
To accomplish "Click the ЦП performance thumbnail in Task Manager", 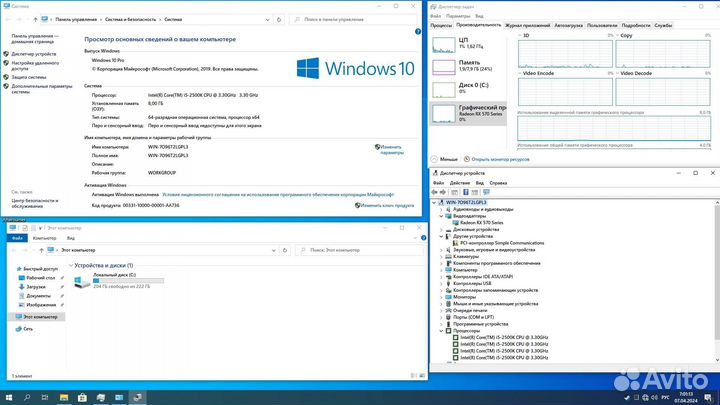I will point(444,45).
